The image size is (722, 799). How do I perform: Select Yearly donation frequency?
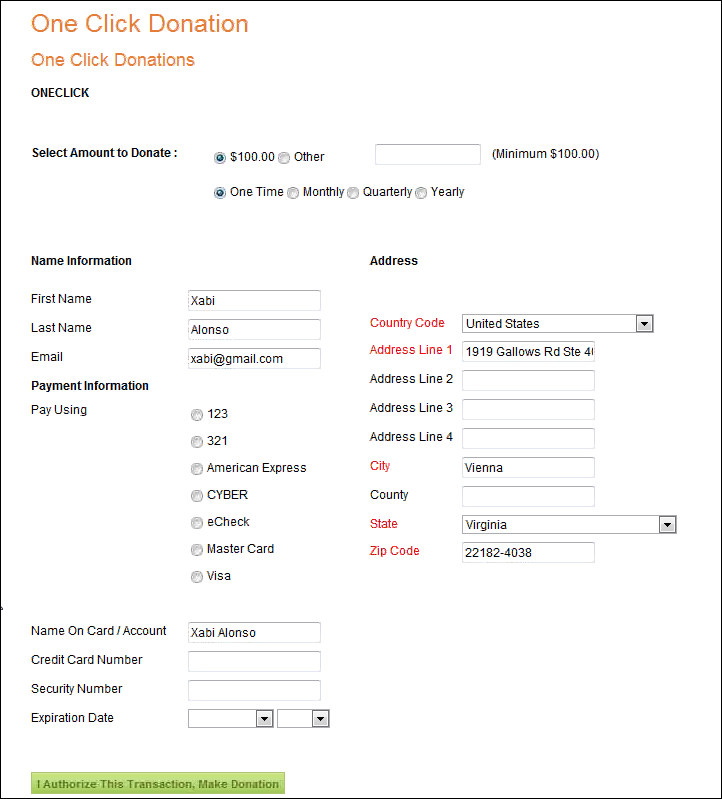pyautogui.click(x=421, y=193)
